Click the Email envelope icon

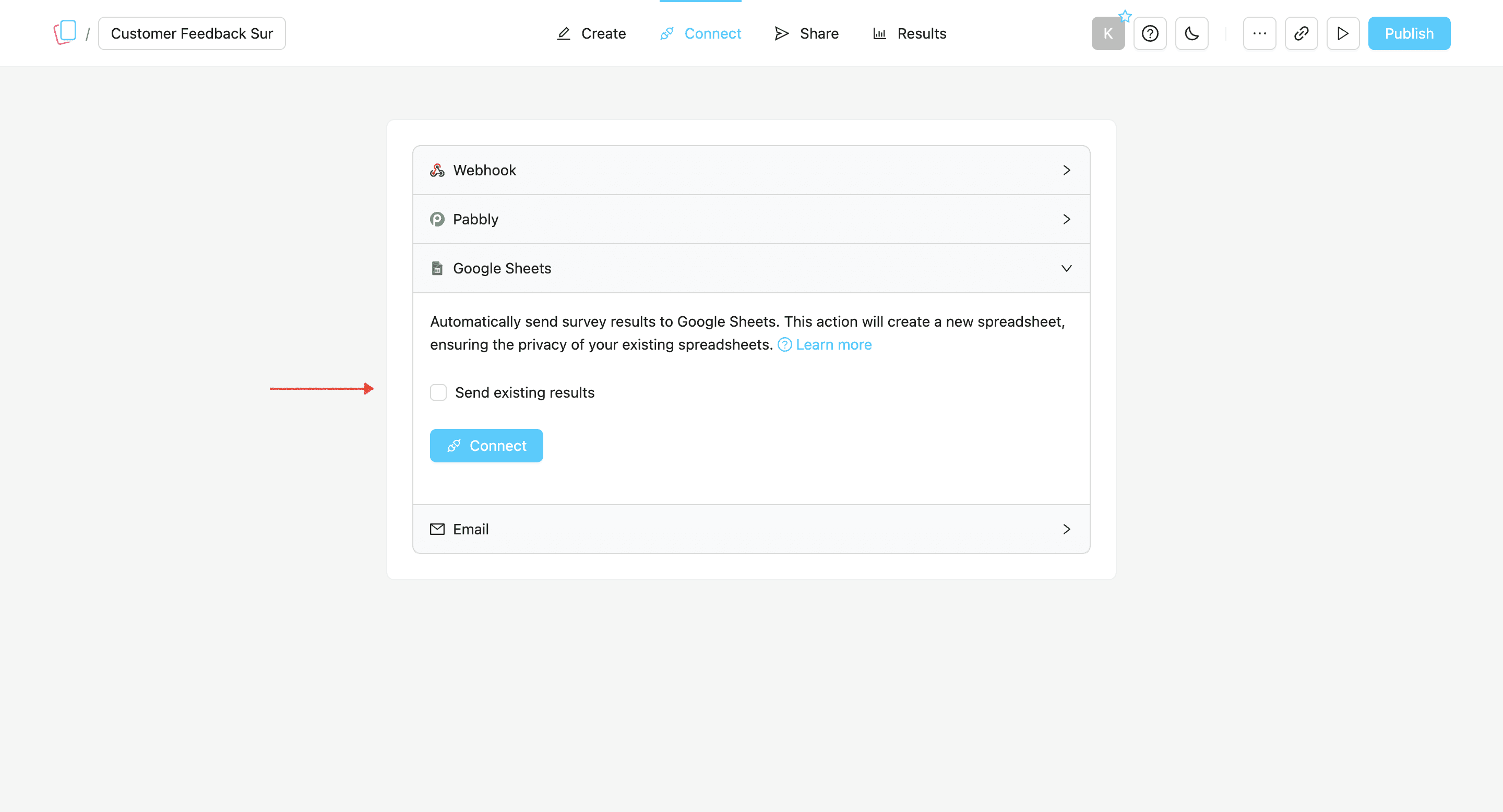tap(437, 529)
